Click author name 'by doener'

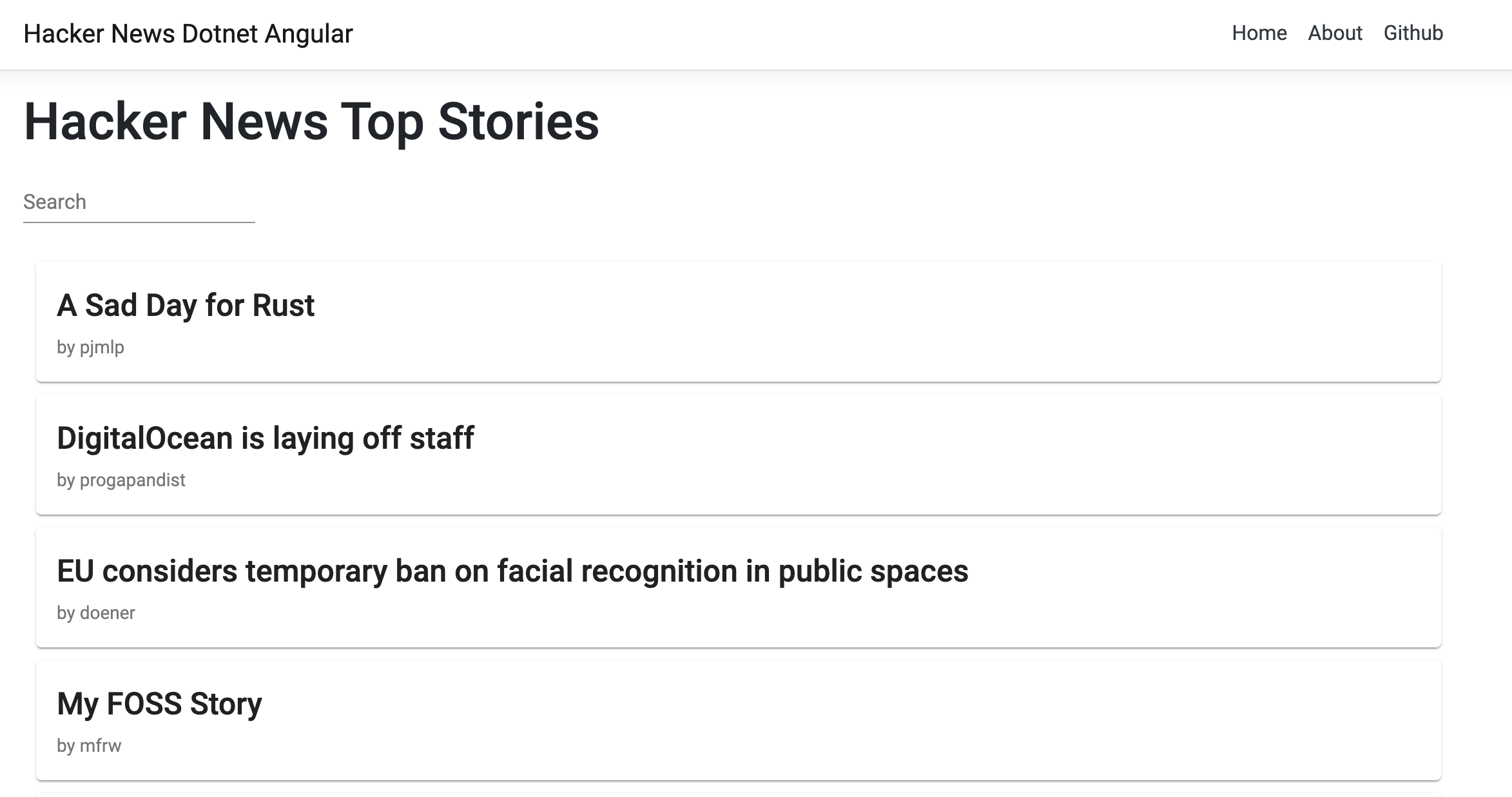click(x=96, y=613)
